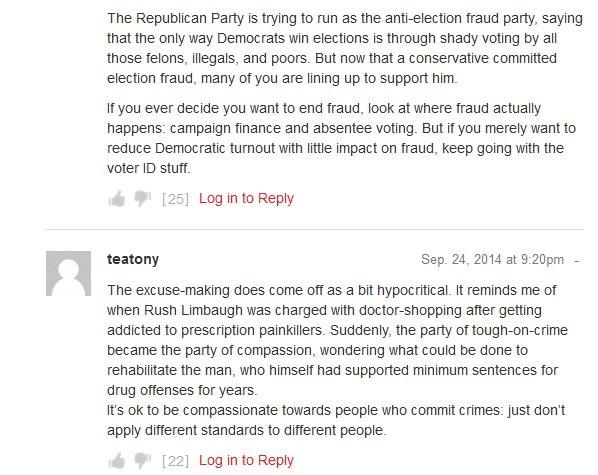Select the [22] vote count
The image size is (598, 475).
point(175,461)
